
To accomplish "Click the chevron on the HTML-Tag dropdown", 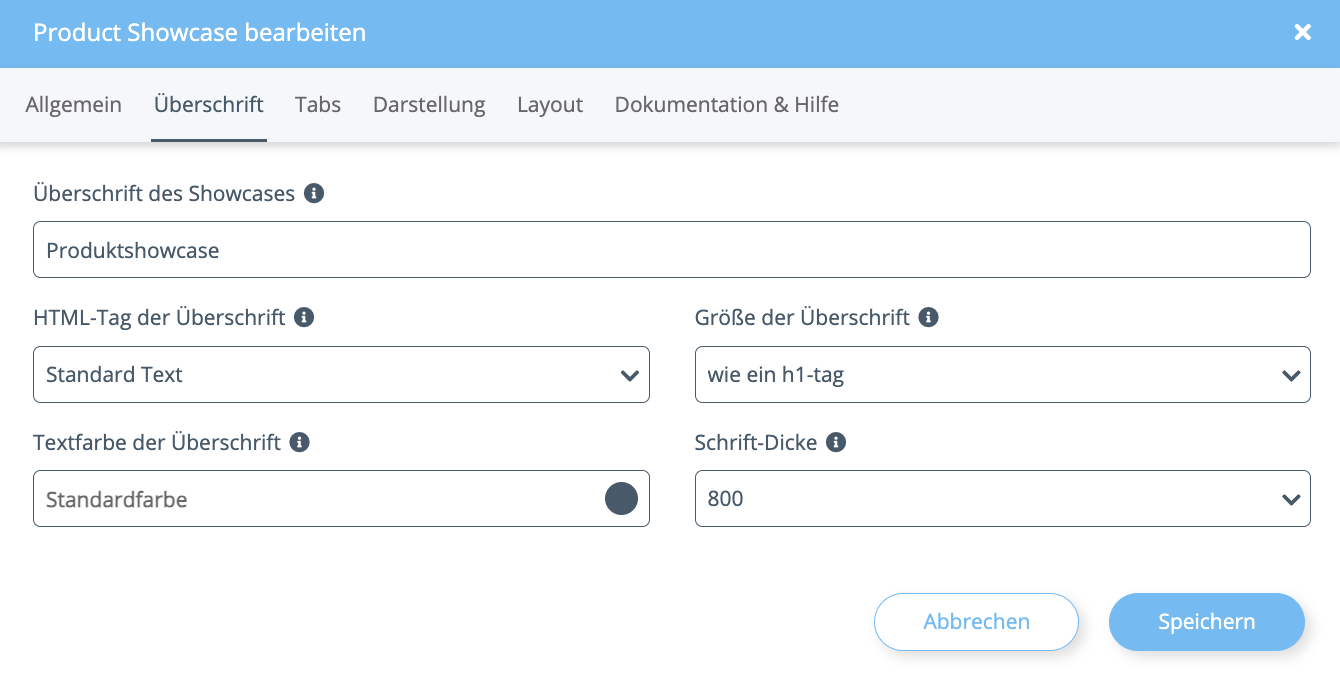I will coord(630,374).
